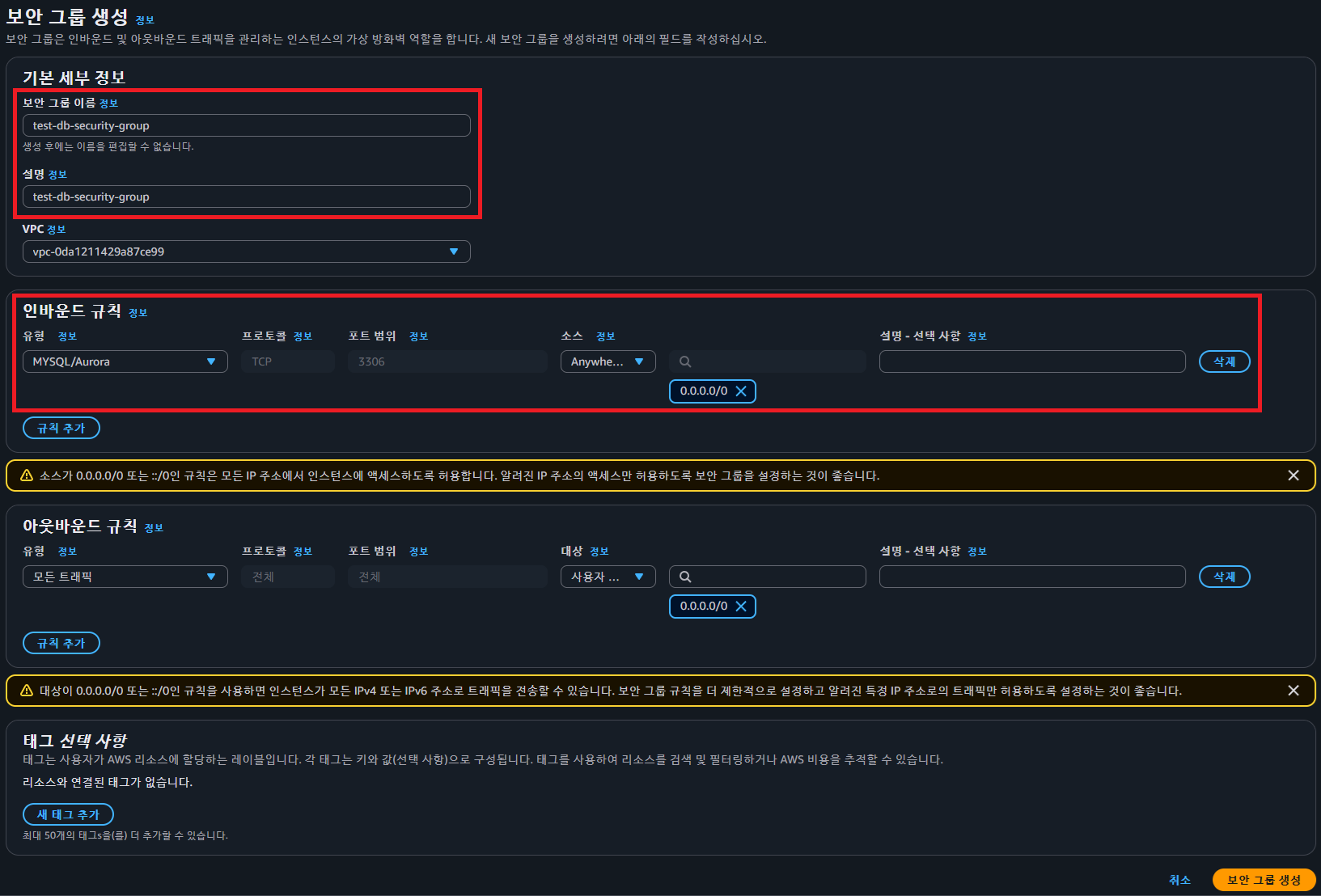Open 정보 link beside inbound 소스
The image size is (1321, 896).
tap(606, 336)
